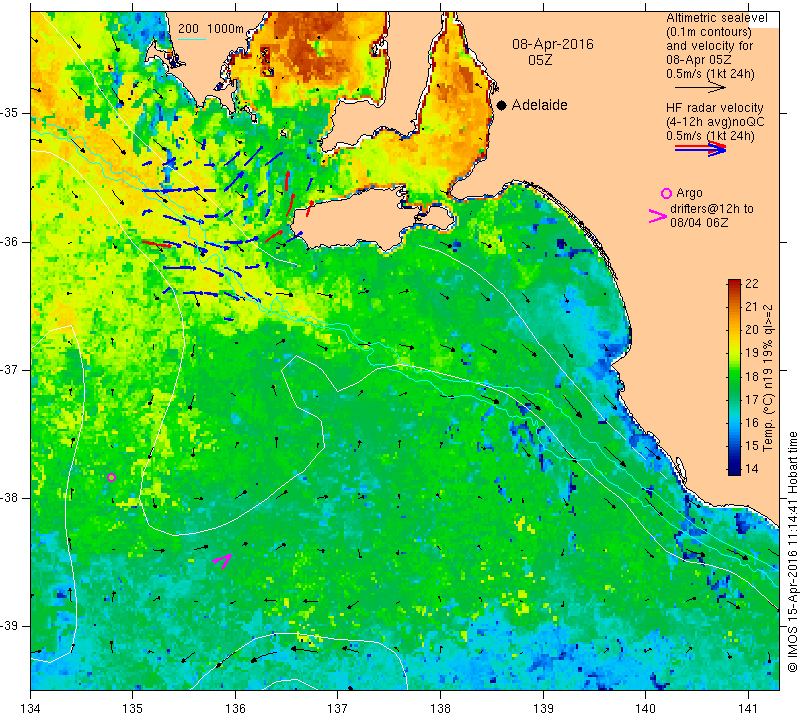Viewport: 800px width, 720px height.
Task: Click the '0.5m/s (1kt 24h)' text under altimetric legend
Action: (710, 74)
